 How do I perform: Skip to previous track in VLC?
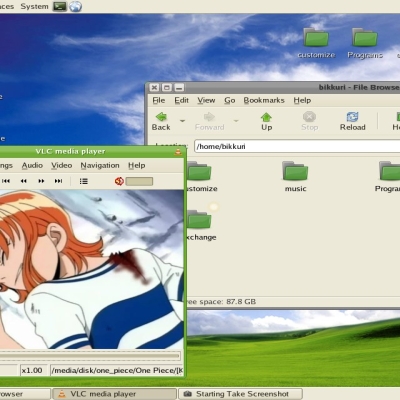click(6, 181)
